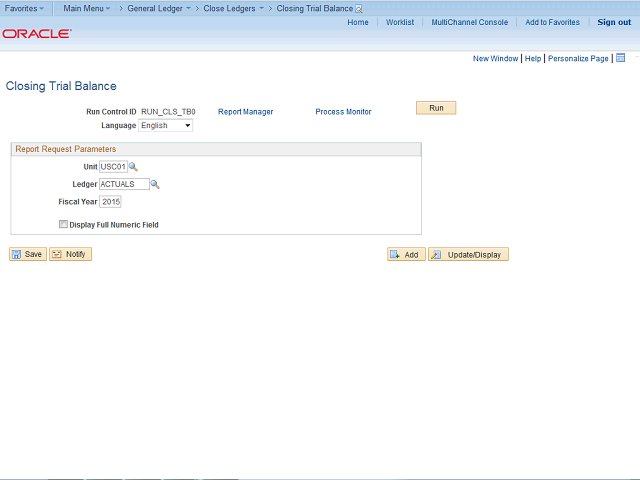Click the Closing Trial Balance page title
Viewport: 640px width, 480px height.
pos(61,86)
